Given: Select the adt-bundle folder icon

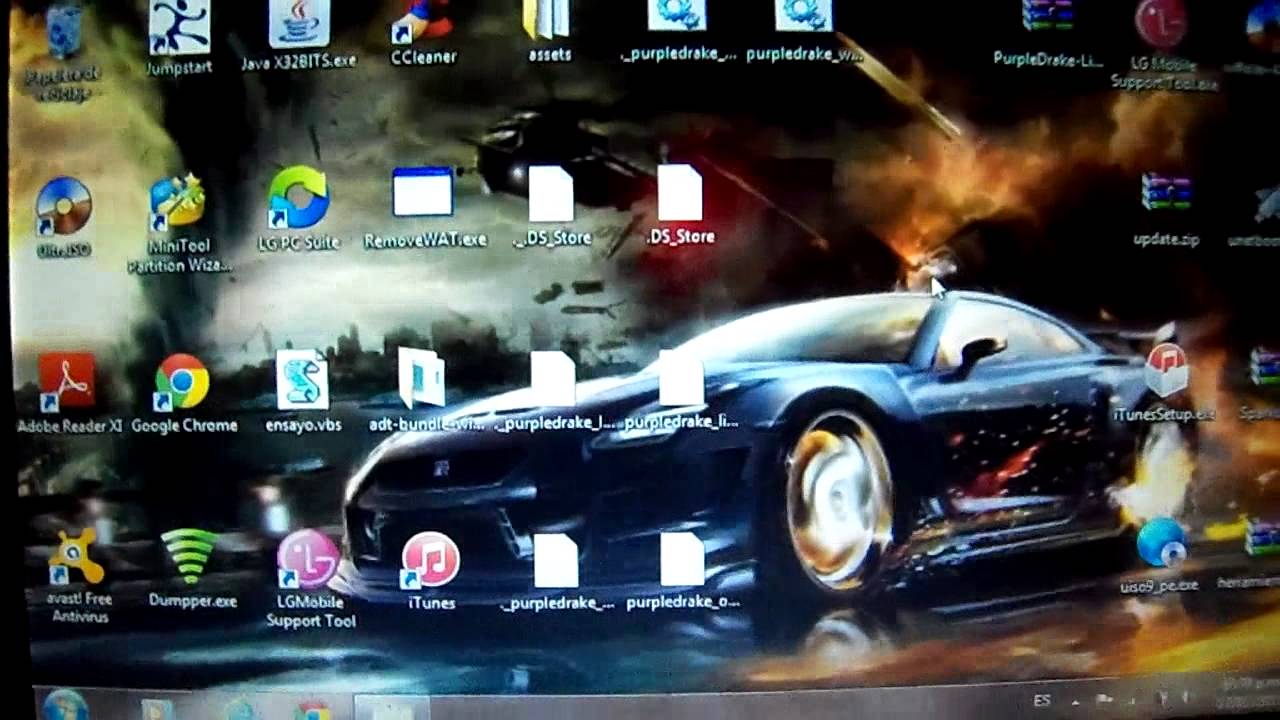Looking at the screenshot, I should (x=425, y=391).
